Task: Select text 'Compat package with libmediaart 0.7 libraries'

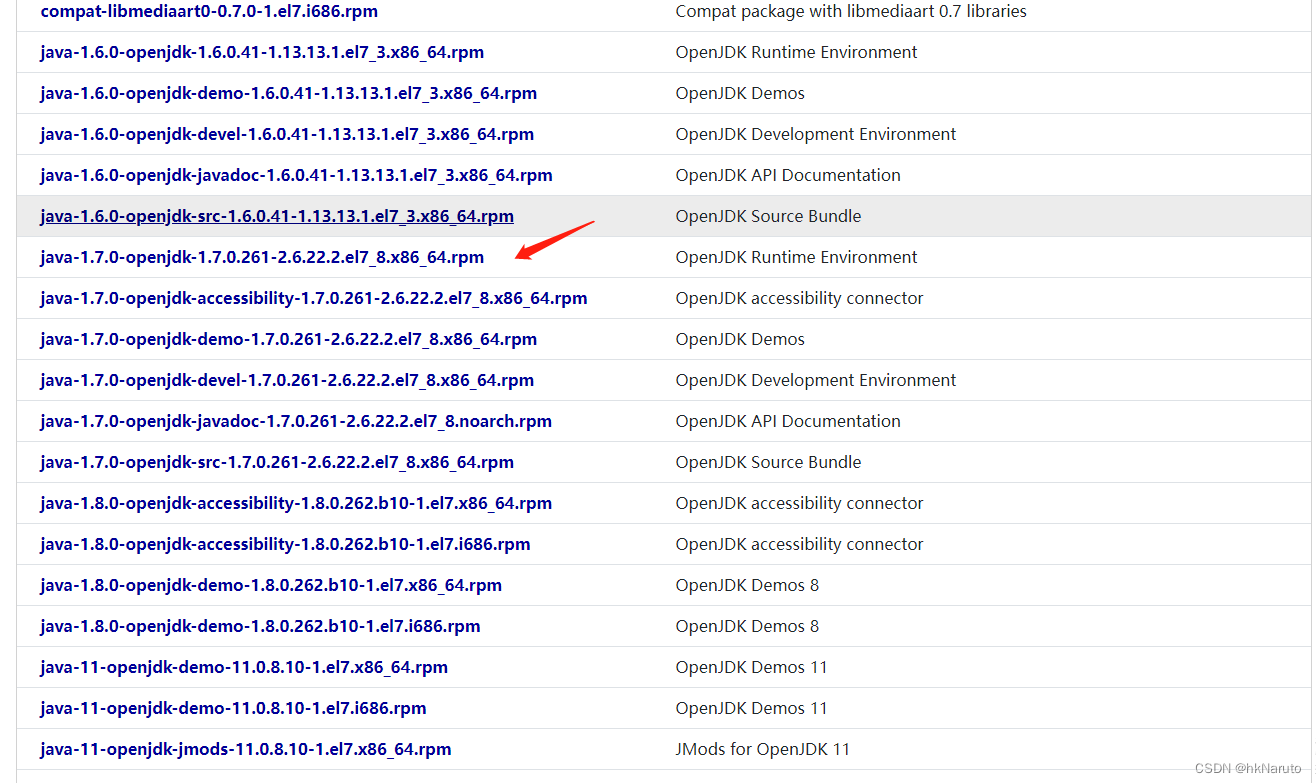Action: [x=851, y=11]
